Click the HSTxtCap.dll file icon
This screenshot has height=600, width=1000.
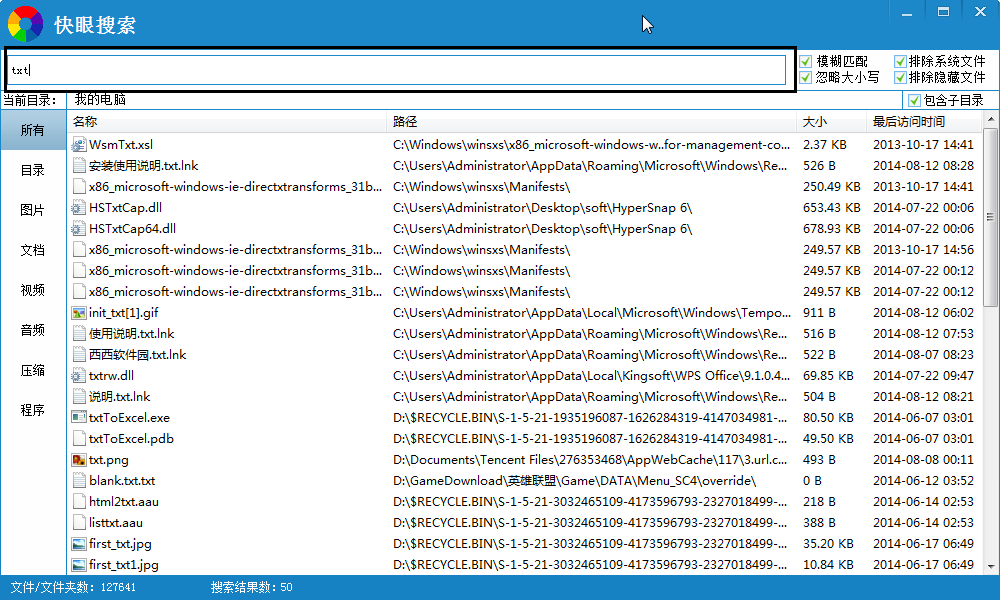80,208
